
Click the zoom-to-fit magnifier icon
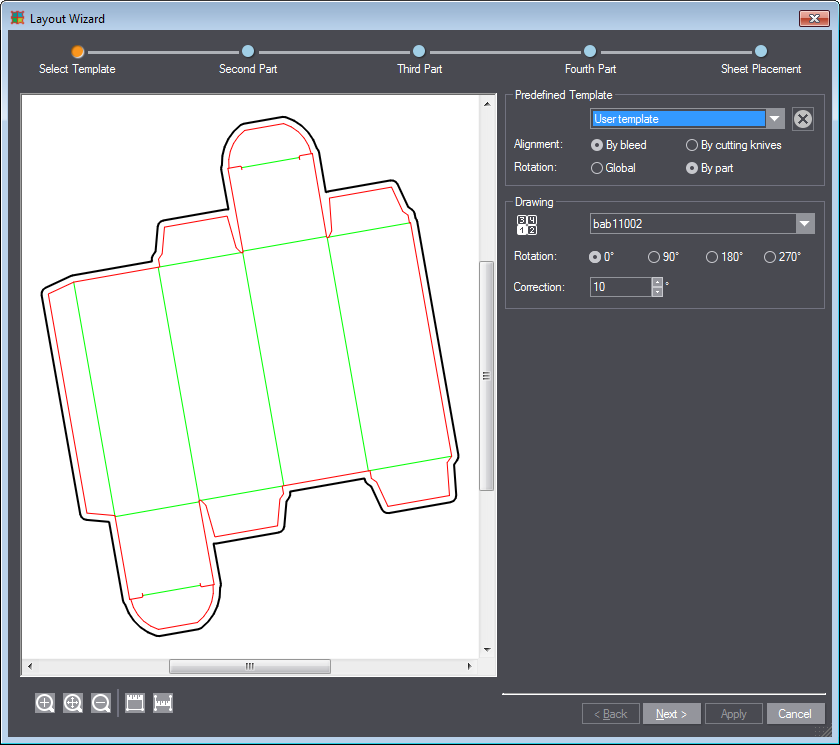(x=73, y=703)
